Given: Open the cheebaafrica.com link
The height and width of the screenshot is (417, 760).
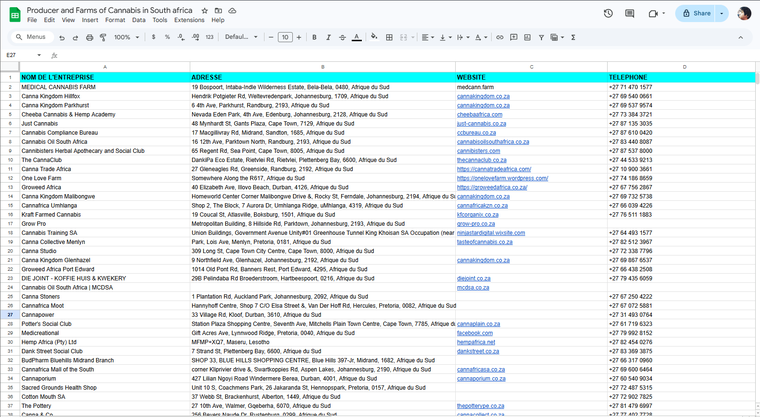Looking at the screenshot, I should tap(479, 115).
